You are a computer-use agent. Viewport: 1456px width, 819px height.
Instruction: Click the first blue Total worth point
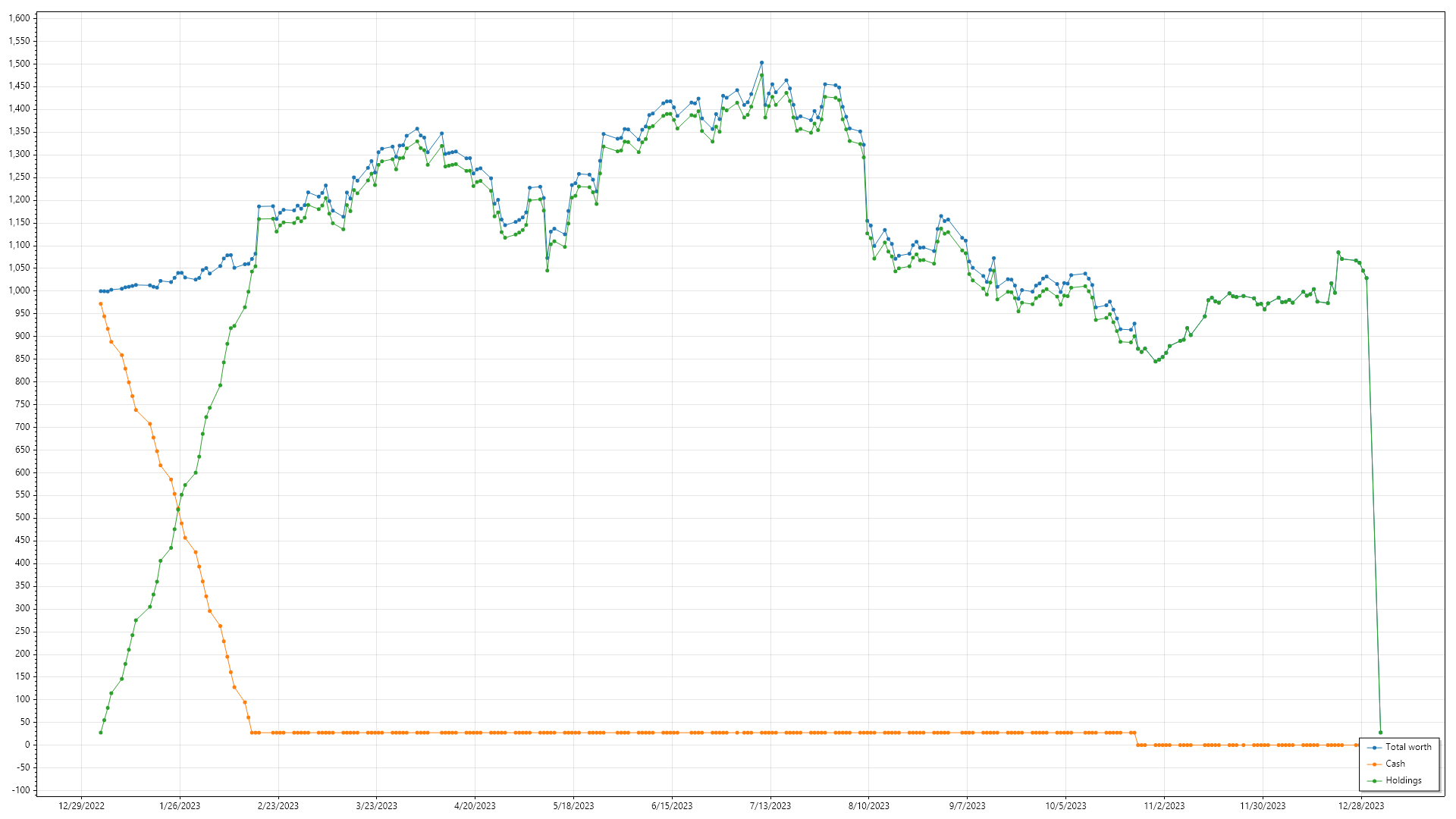pos(101,291)
